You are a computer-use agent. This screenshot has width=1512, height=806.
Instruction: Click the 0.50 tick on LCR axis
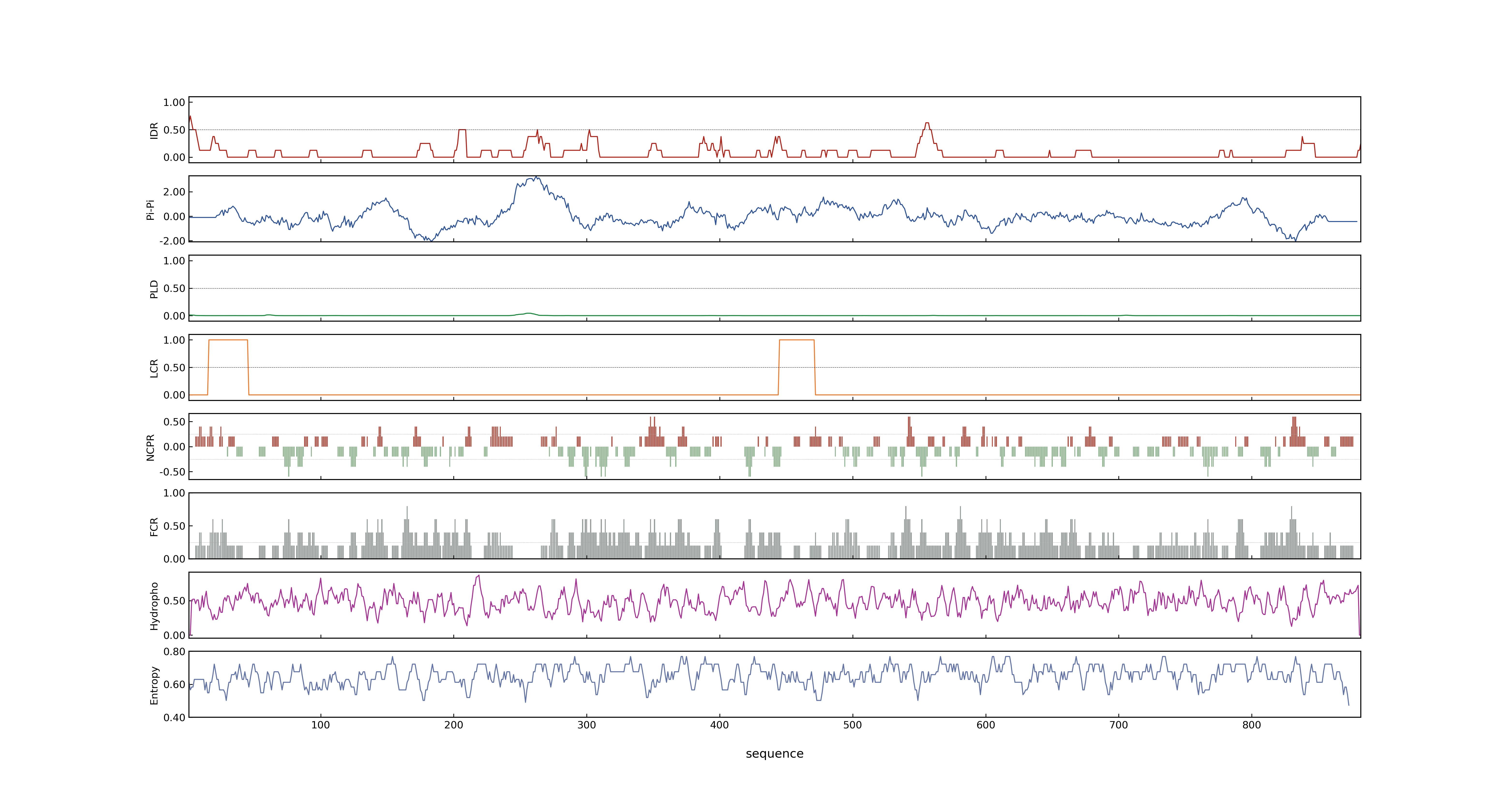coord(174,368)
